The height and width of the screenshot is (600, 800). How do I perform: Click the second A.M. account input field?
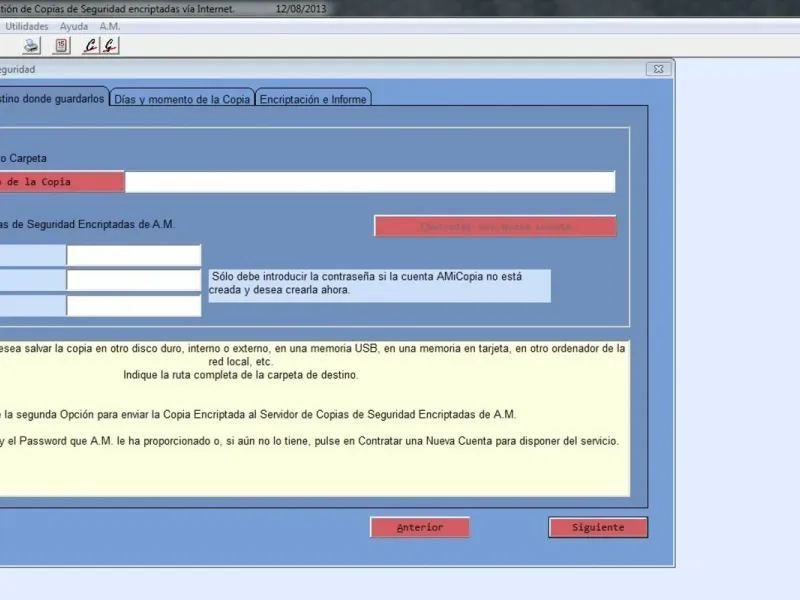tap(134, 280)
